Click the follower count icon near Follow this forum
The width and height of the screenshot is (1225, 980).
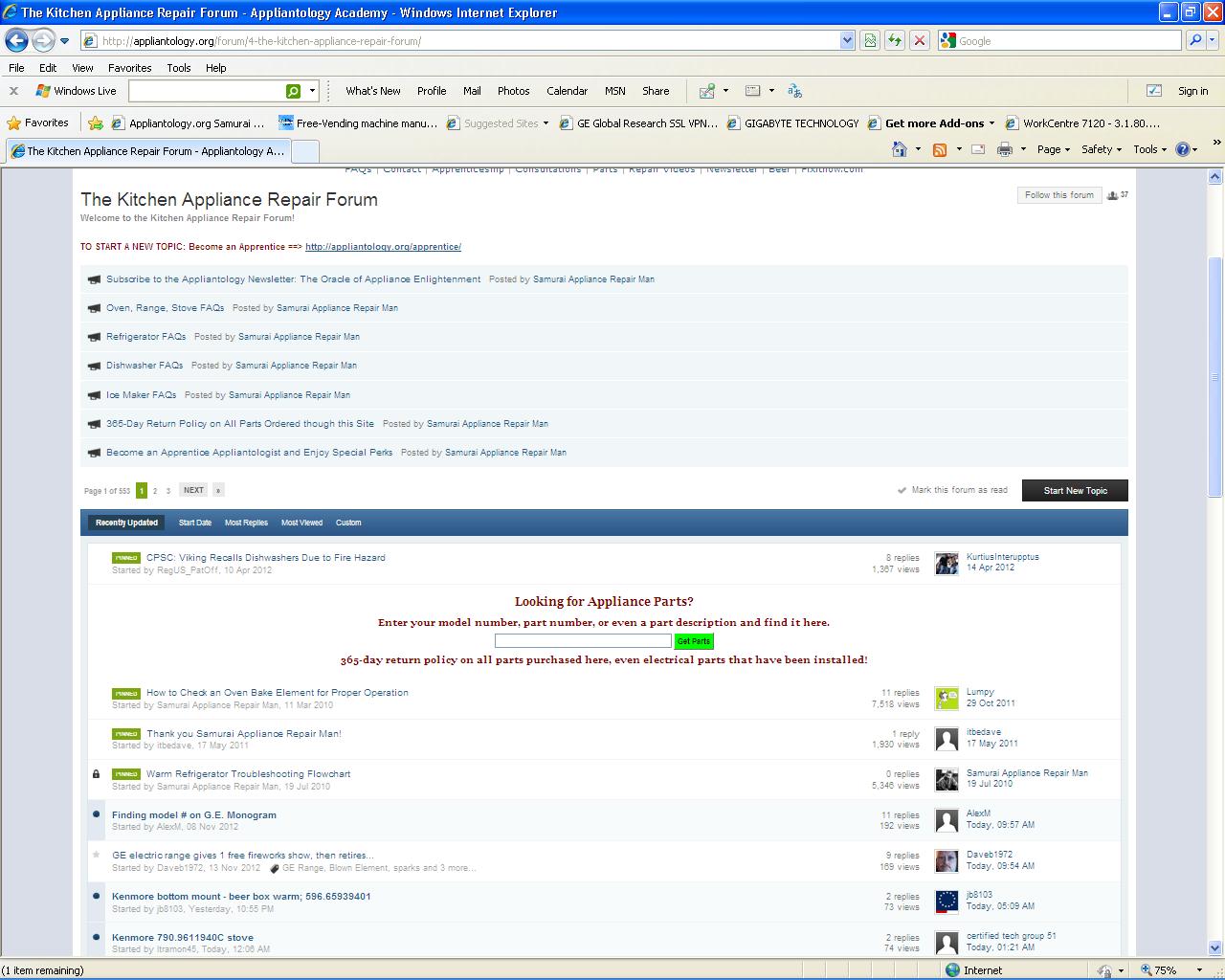(1112, 195)
